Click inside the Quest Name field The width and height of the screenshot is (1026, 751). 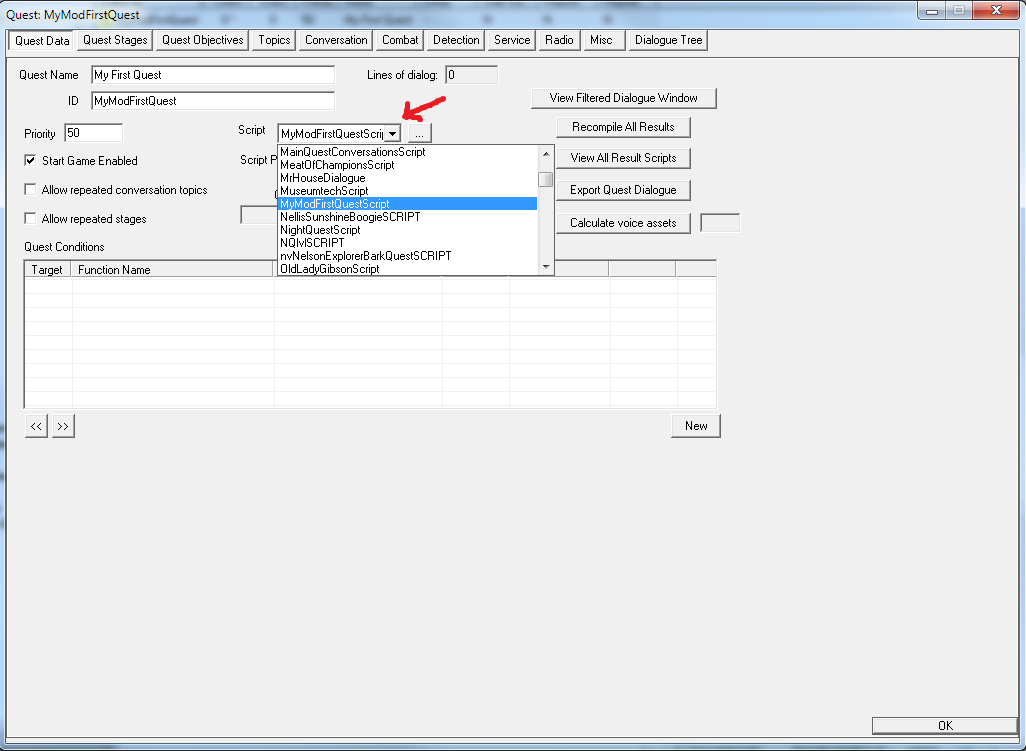(212, 74)
